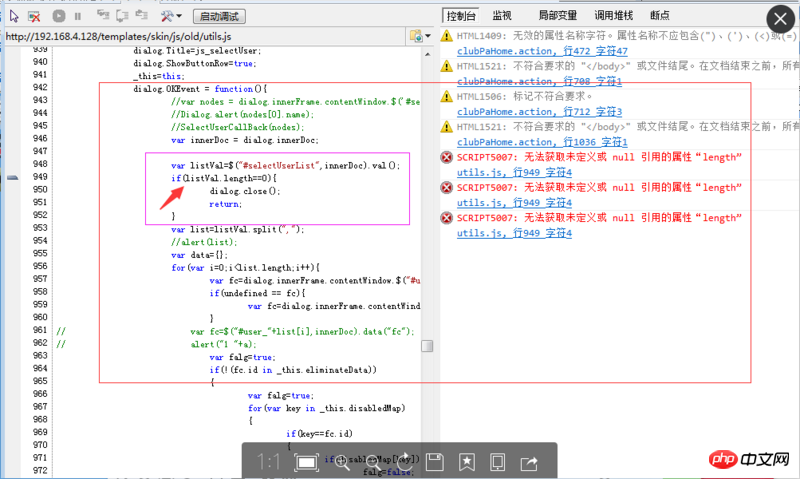The height and width of the screenshot is (479, 800).
Task: Click code line 'dialog.ShowButtonRow=true;'
Action: coord(195,63)
